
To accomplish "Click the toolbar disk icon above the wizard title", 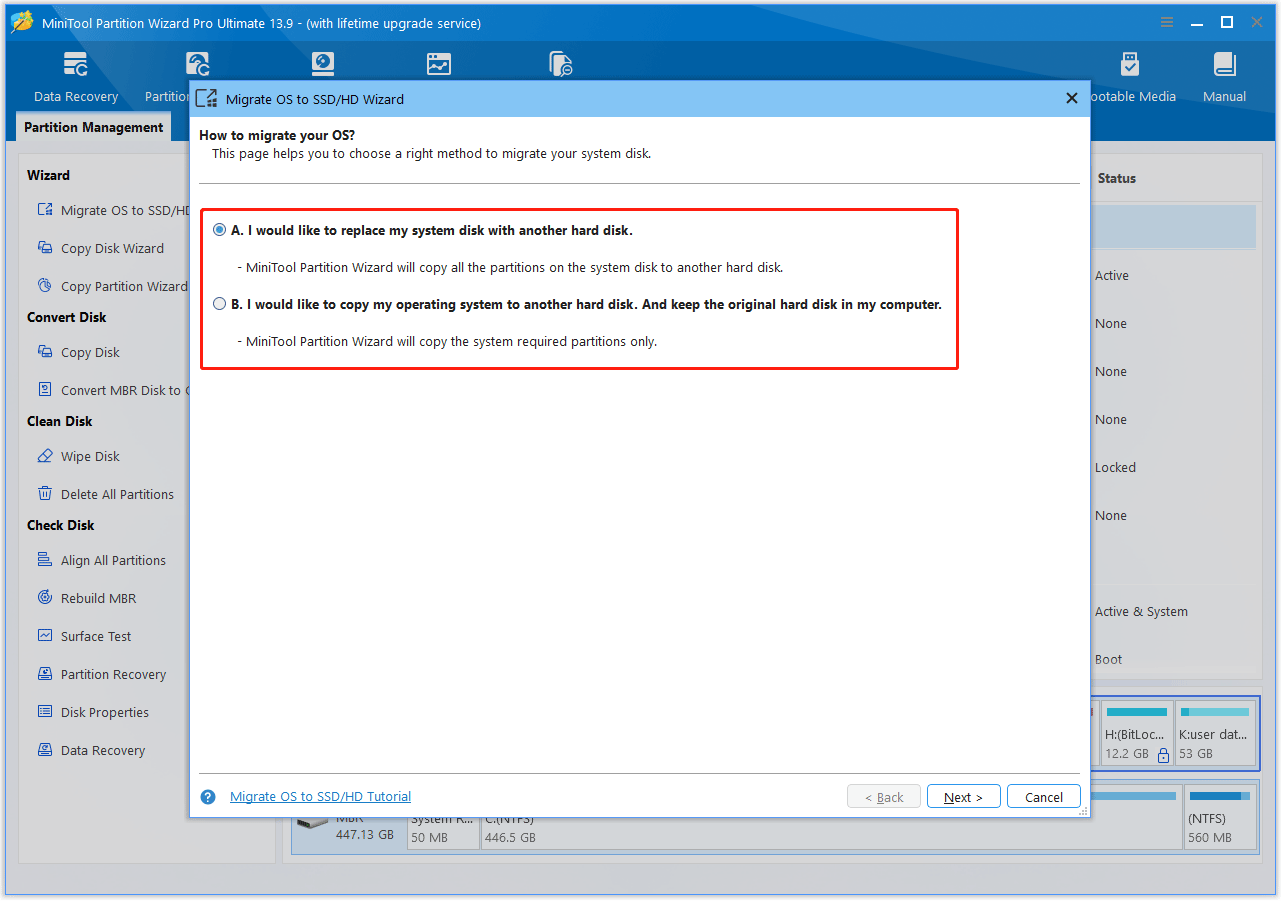I will click(322, 64).
